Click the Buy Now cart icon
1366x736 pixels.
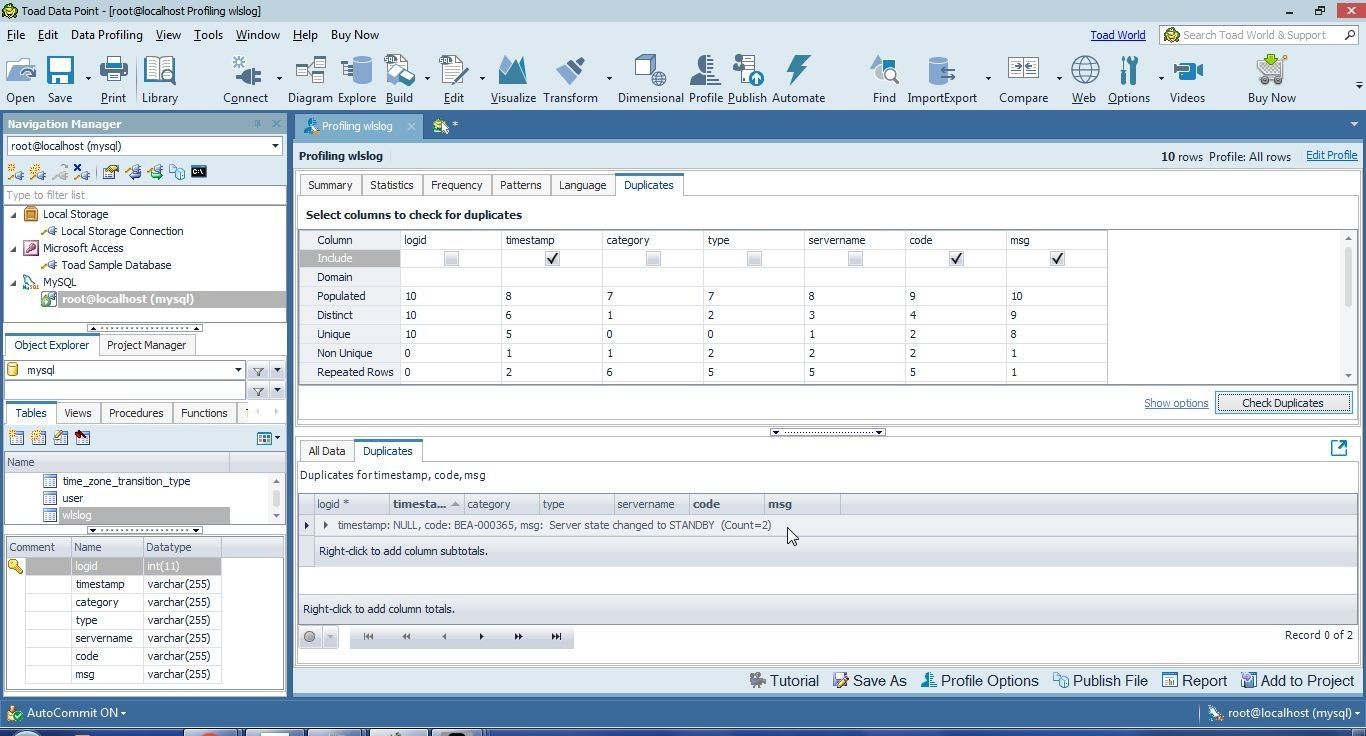[1271, 72]
